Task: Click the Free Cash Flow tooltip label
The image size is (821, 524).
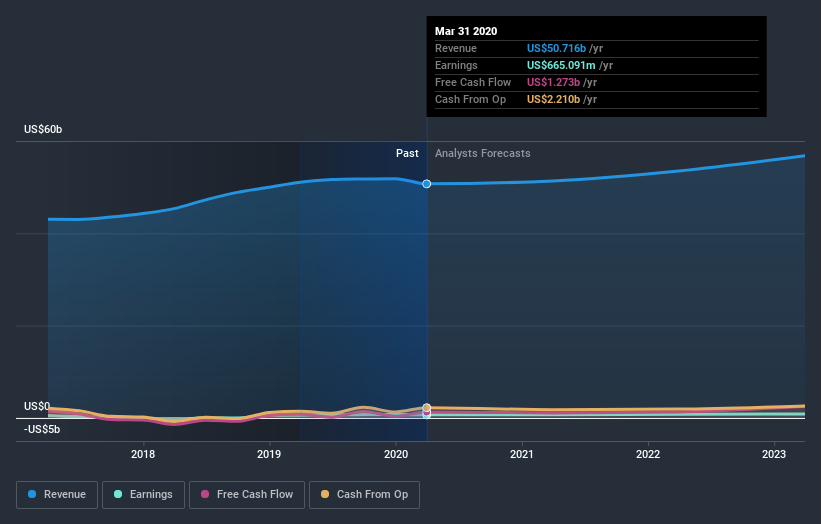Action: [473, 82]
